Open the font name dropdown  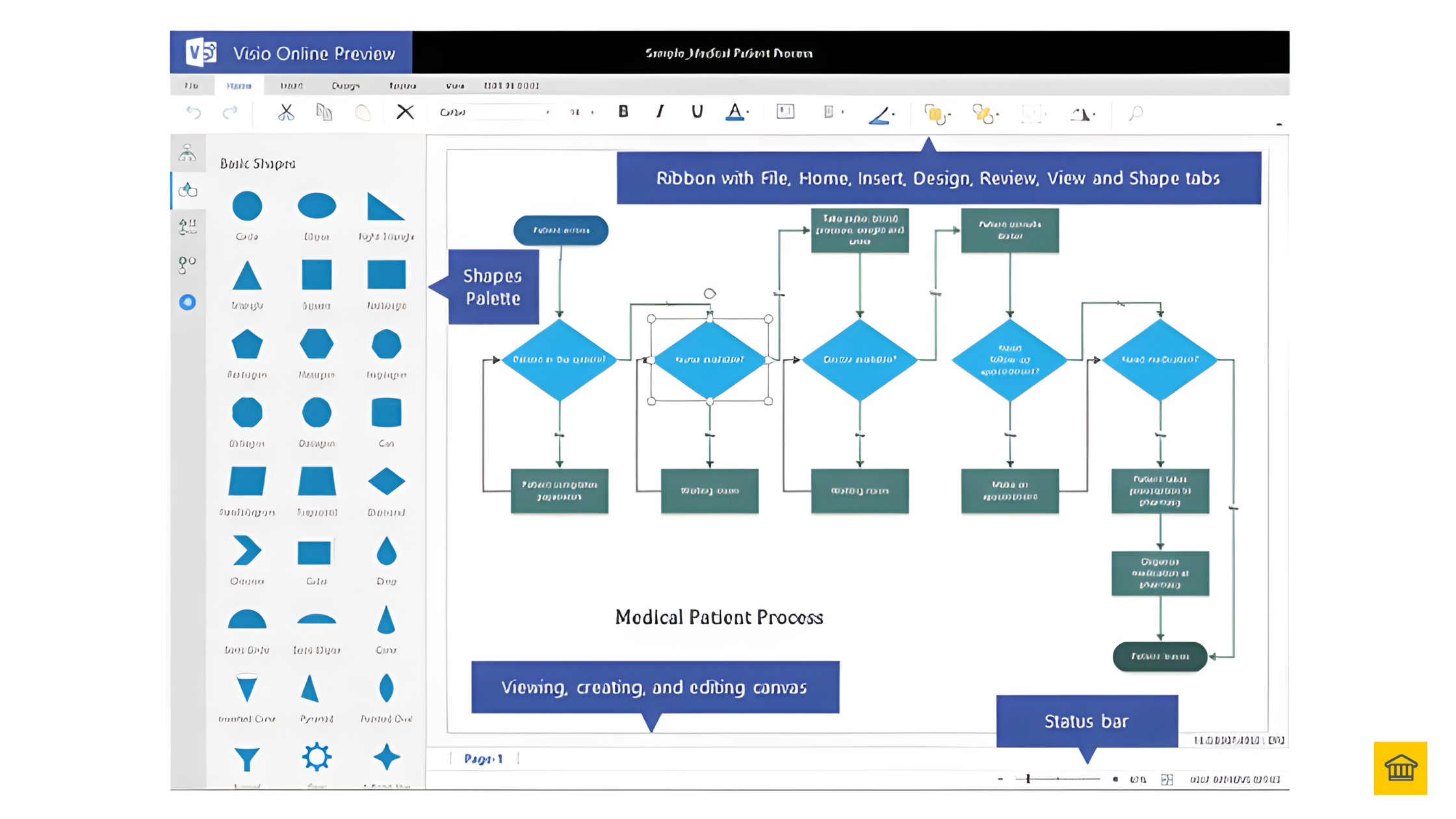coord(547,112)
